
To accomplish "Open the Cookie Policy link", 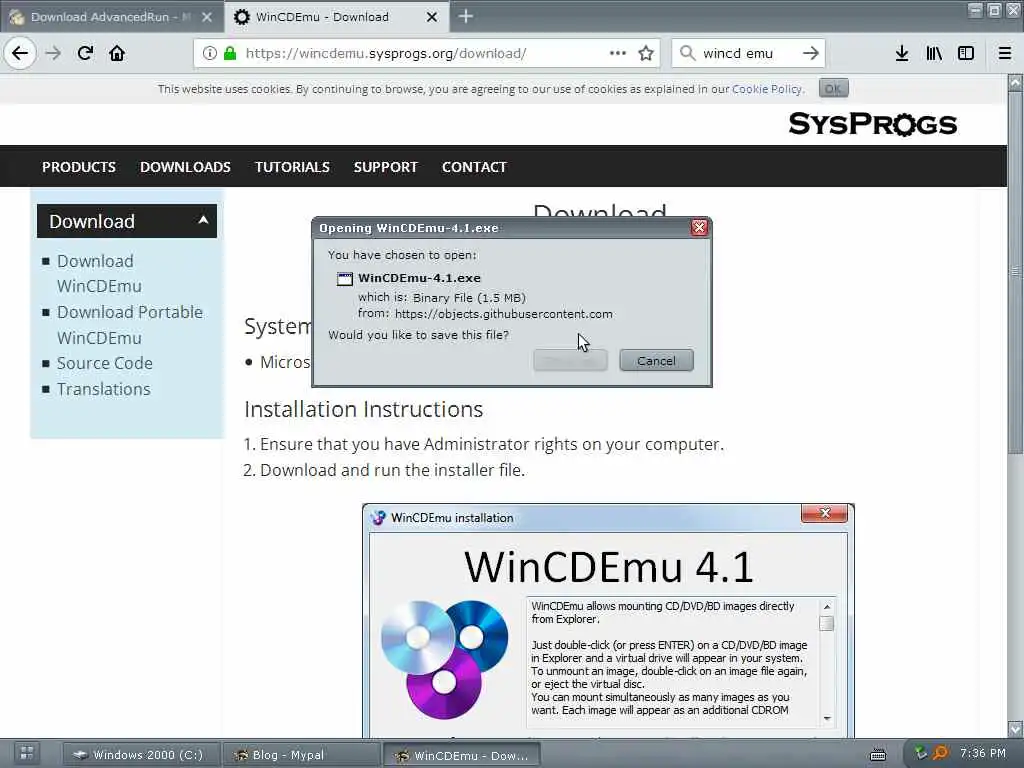I will (x=767, y=89).
